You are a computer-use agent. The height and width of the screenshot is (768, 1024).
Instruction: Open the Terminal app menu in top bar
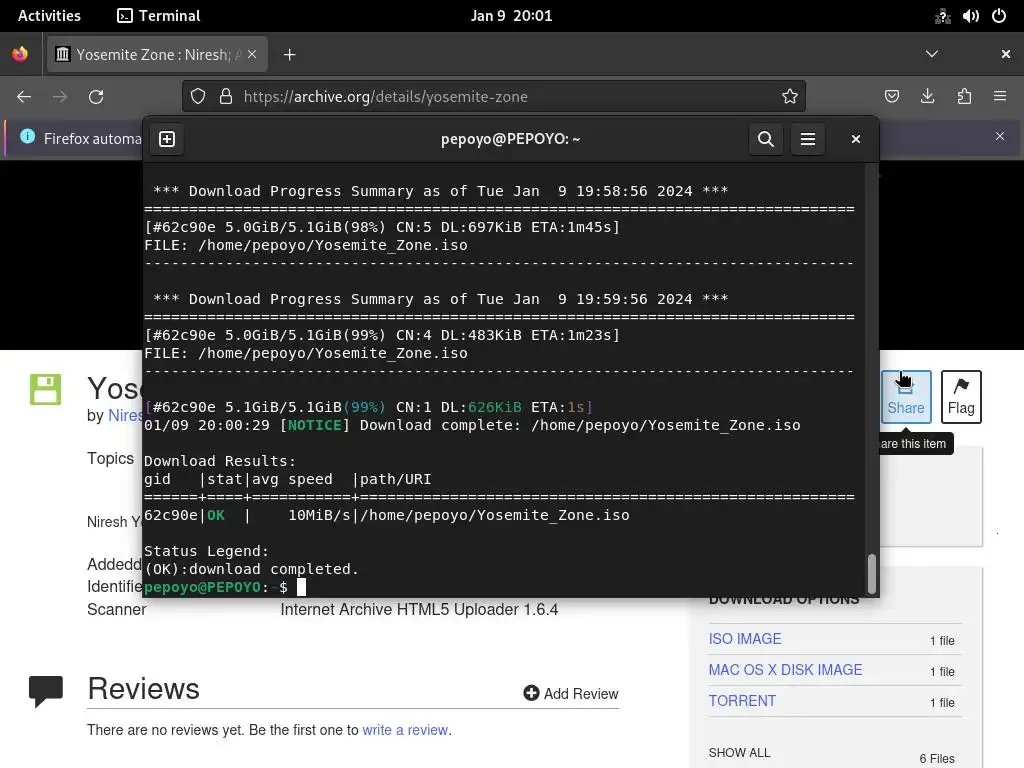pyautogui.click(x=159, y=16)
